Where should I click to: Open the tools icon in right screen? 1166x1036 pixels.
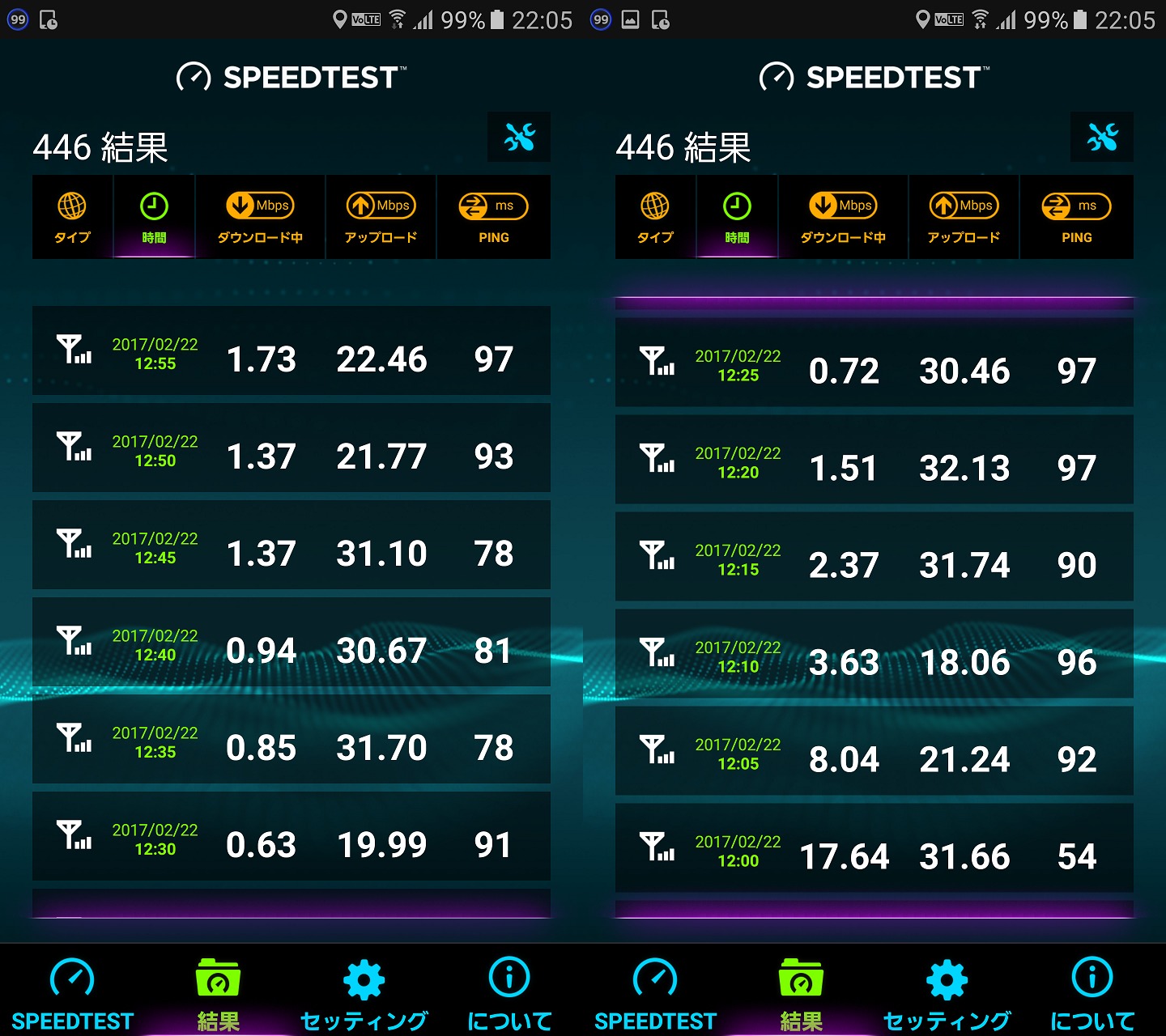tap(1102, 138)
